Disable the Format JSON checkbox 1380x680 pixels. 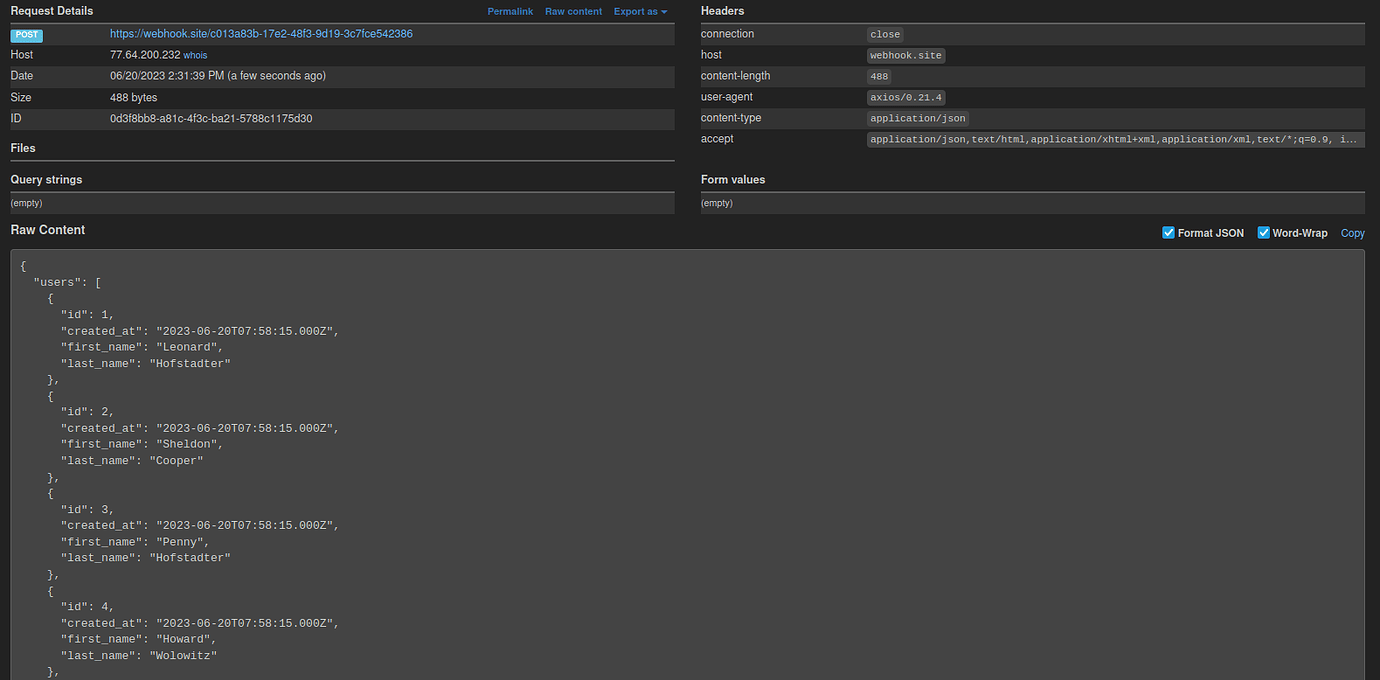coord(1168,232)
